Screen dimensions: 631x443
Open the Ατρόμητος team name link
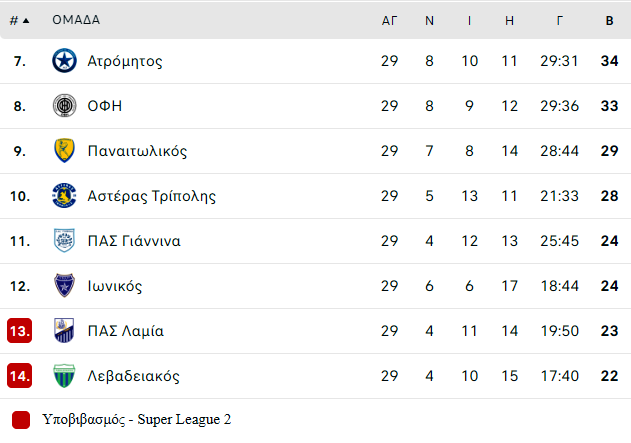[x=125, y=61]
